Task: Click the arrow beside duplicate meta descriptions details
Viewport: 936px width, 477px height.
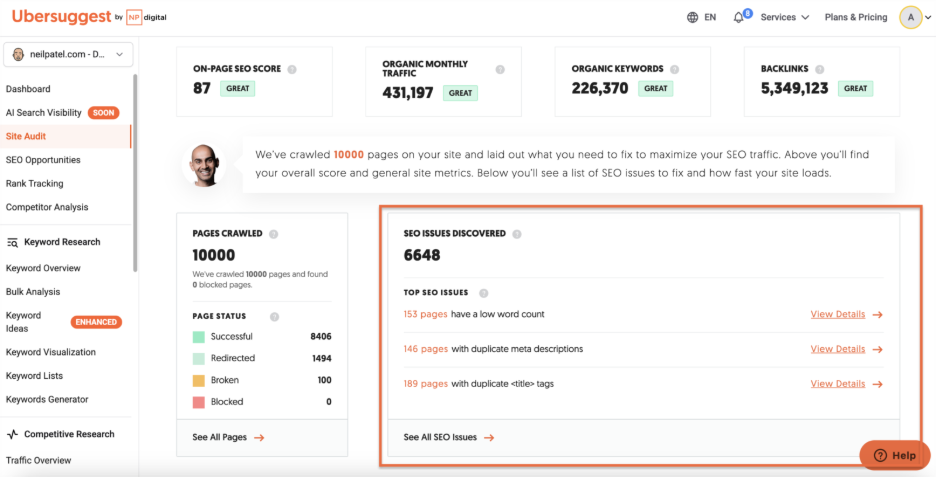Action: tap(878, 349)
